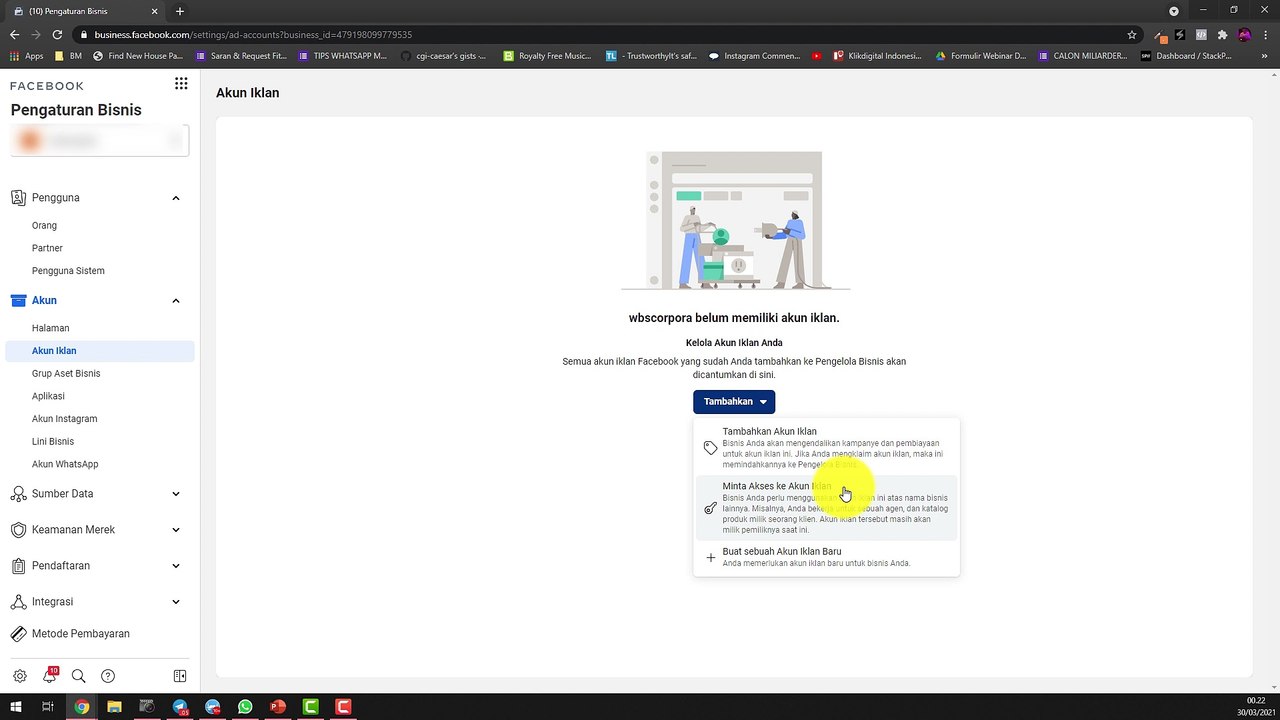Go back with the browser back arrow
The height and width of the screenshot is (720, 1280).
point(14,34)
